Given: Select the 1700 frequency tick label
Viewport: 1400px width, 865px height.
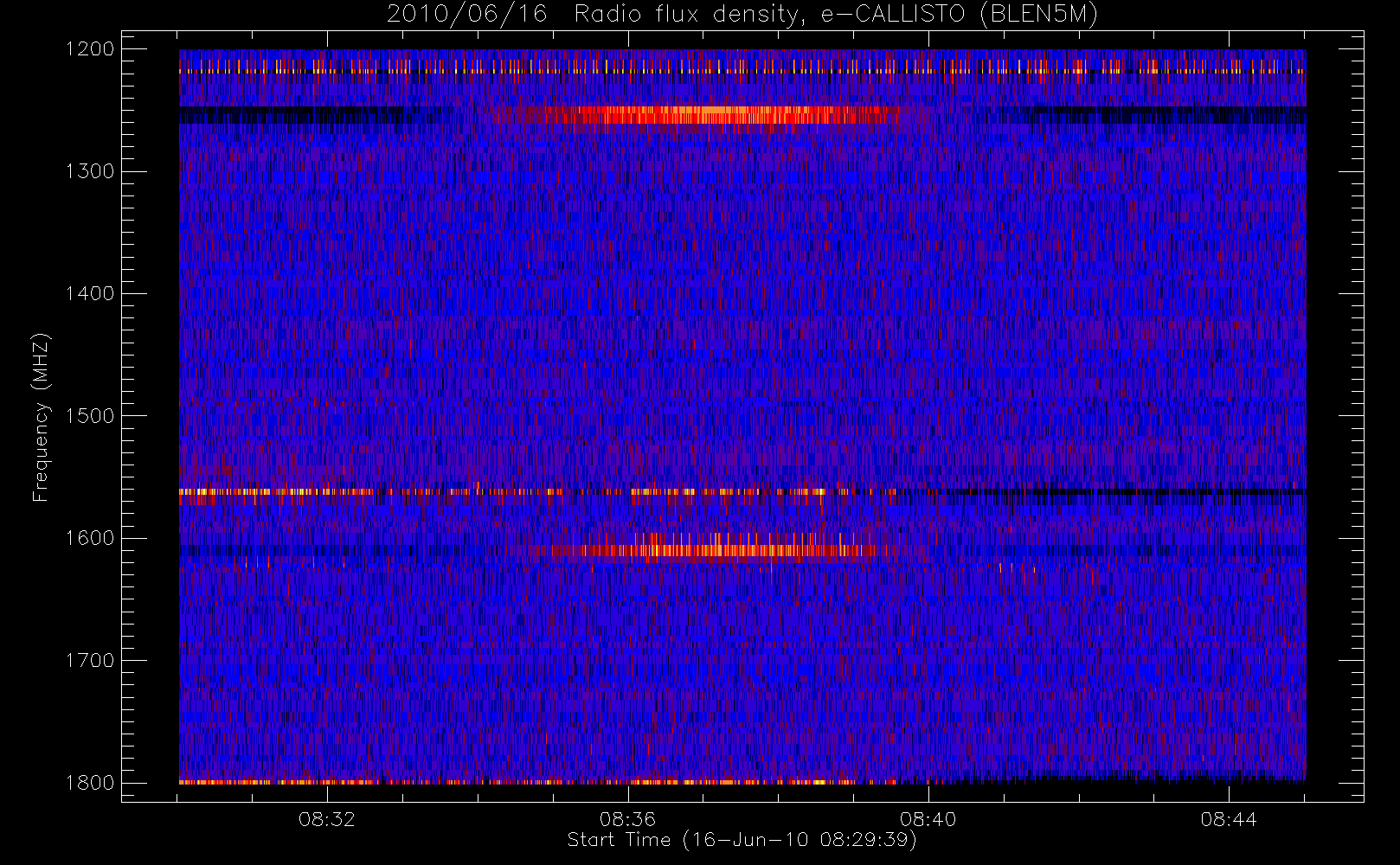Looking at the screenshot, I should click(90, 660).
